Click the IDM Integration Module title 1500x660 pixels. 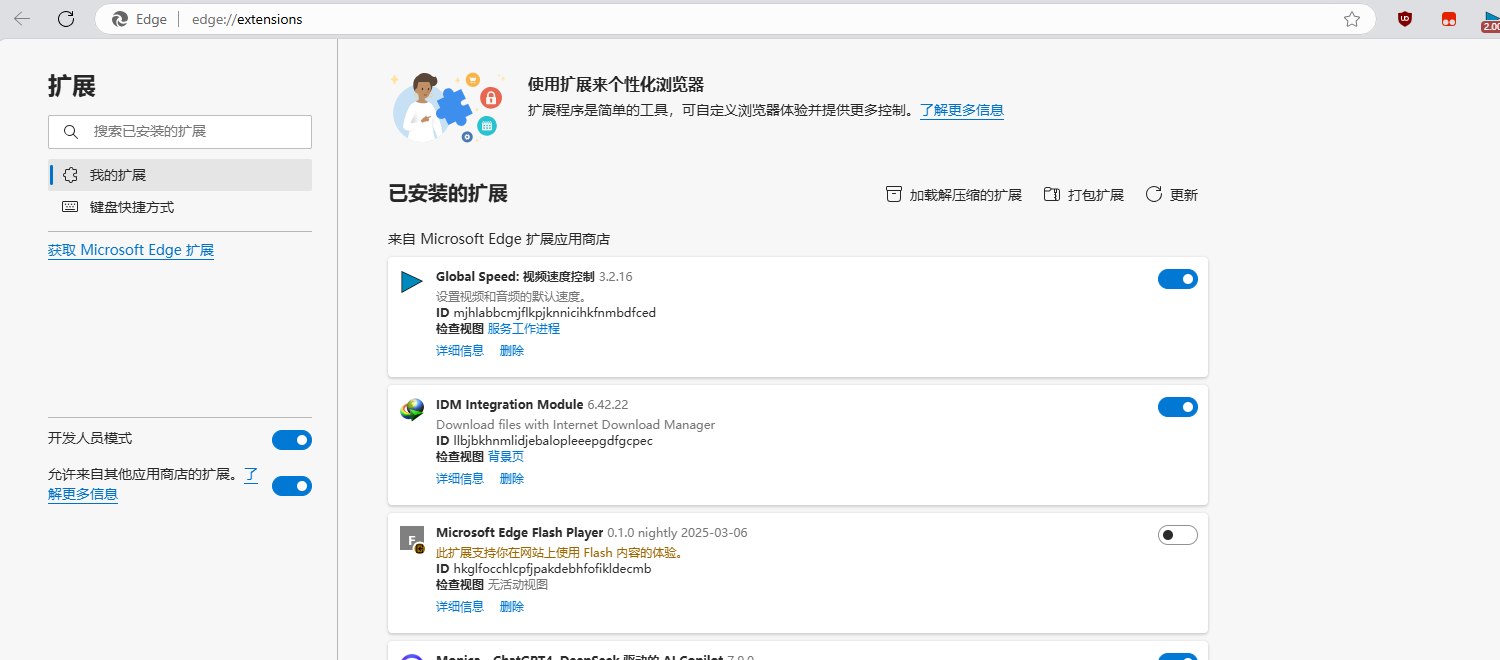[510, 404]
